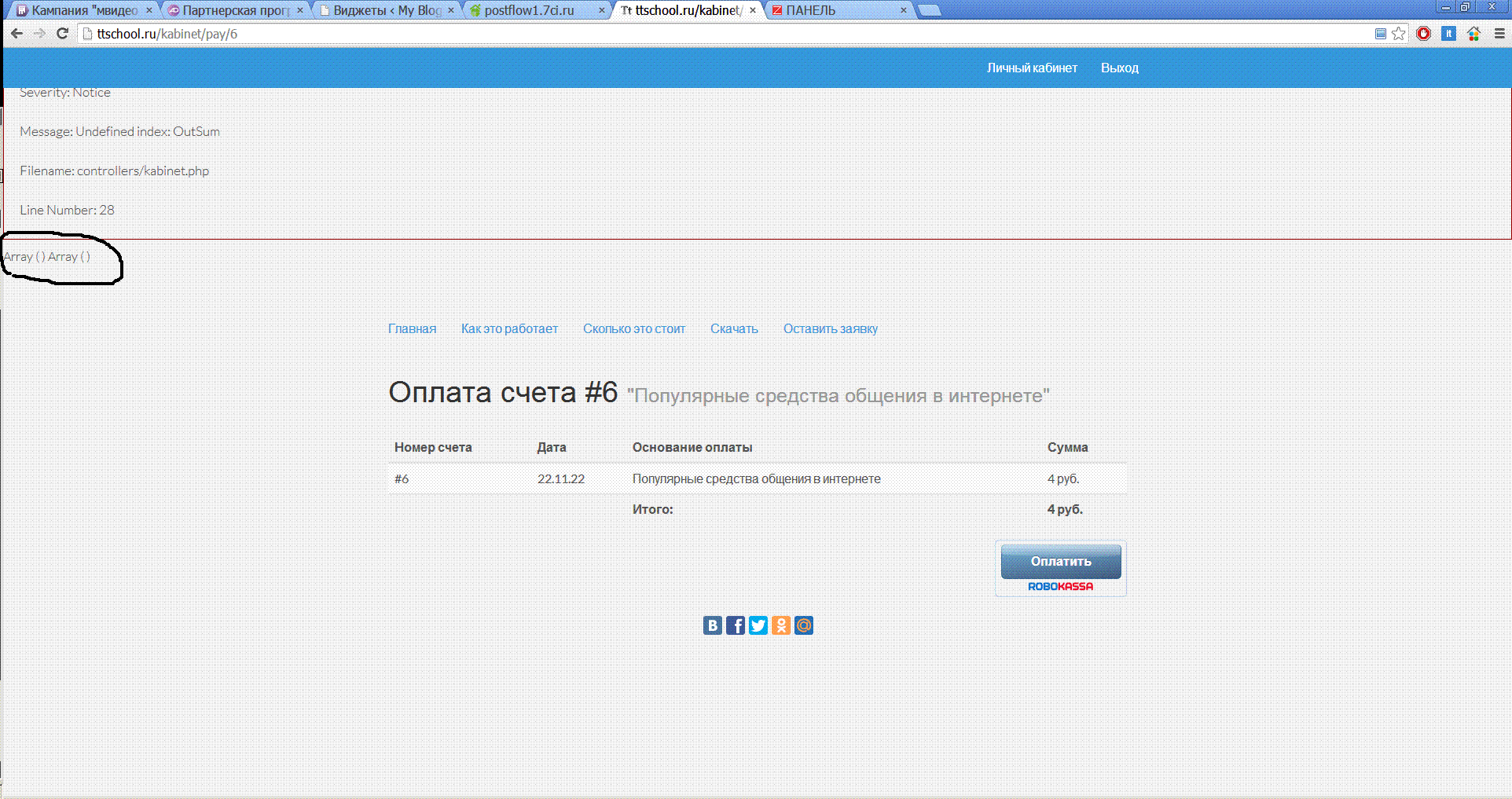Click the colorful house extension icon
The image size is (1512, 799).
click(x=1473, y=34)
